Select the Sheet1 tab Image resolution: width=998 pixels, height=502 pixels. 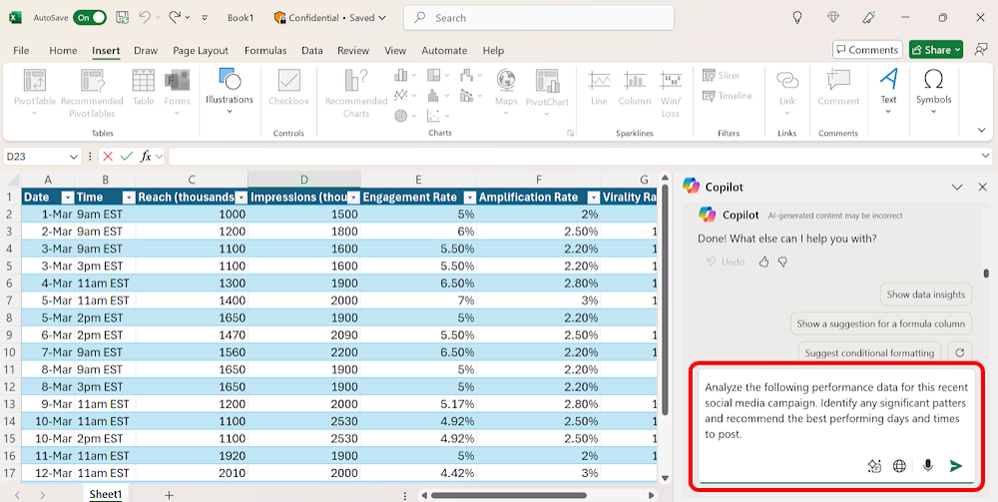point(105,494)
